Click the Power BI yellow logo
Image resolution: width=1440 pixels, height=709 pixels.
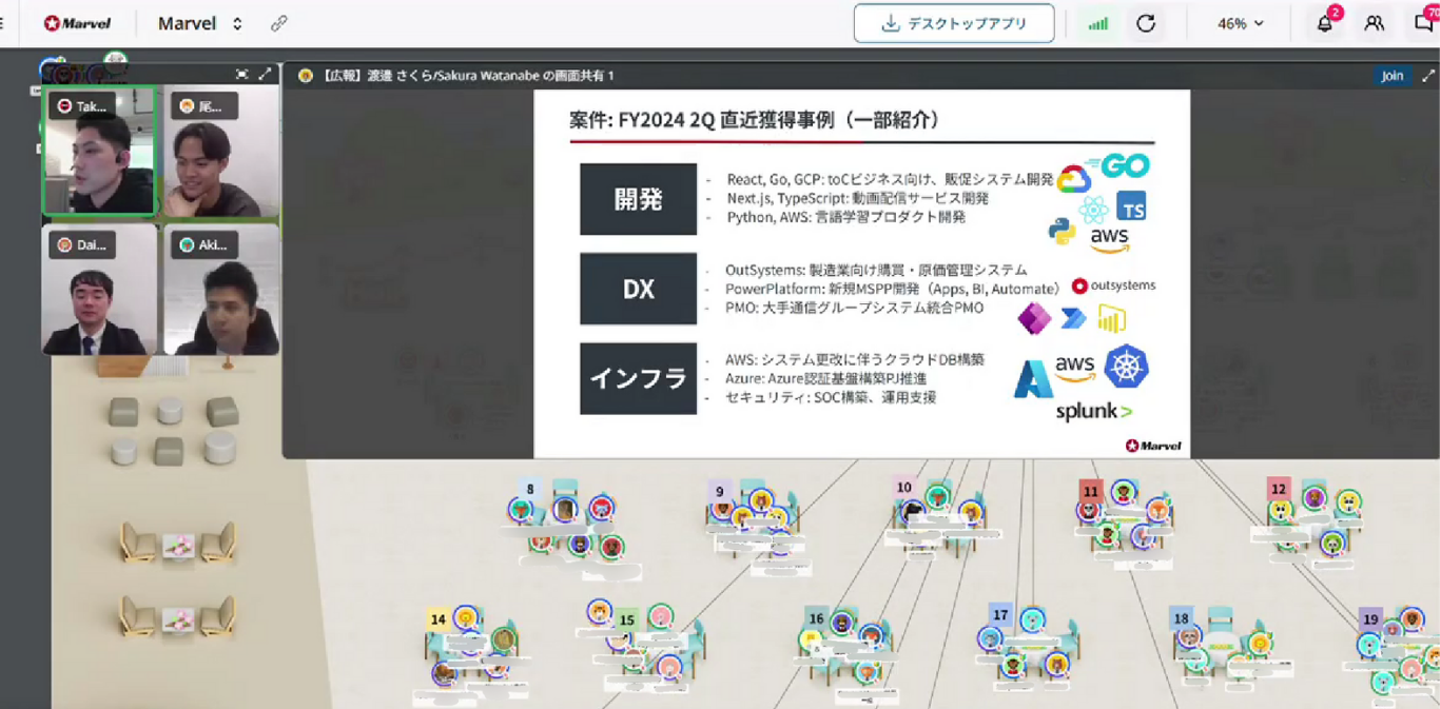(x=1112, y=319)
